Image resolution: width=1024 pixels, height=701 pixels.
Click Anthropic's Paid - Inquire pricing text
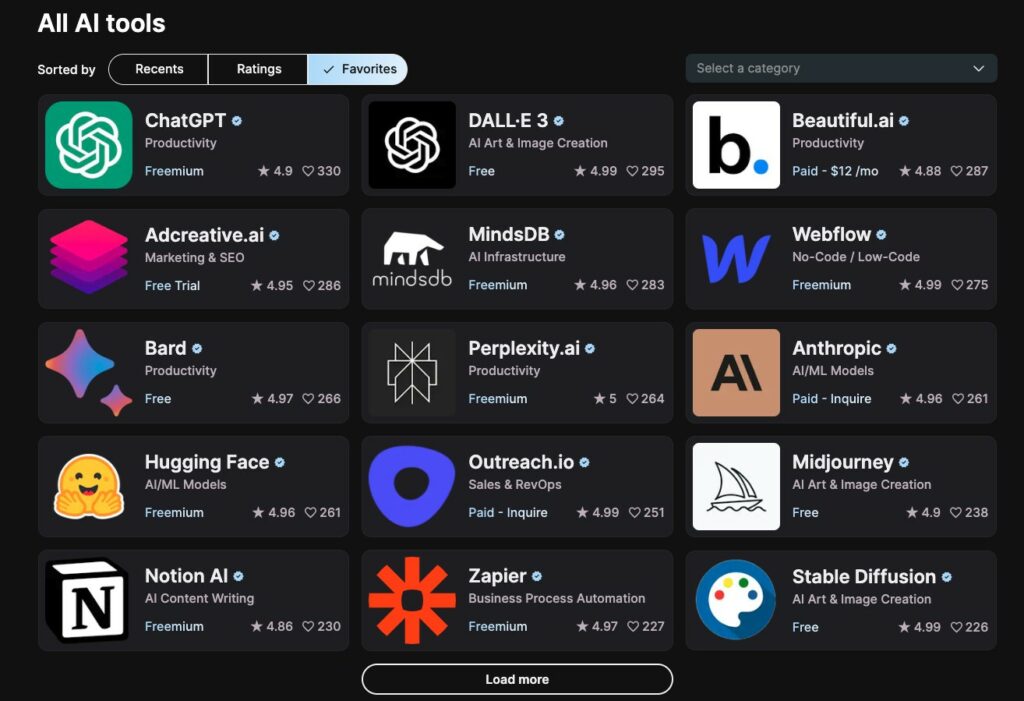coord(831,399)
